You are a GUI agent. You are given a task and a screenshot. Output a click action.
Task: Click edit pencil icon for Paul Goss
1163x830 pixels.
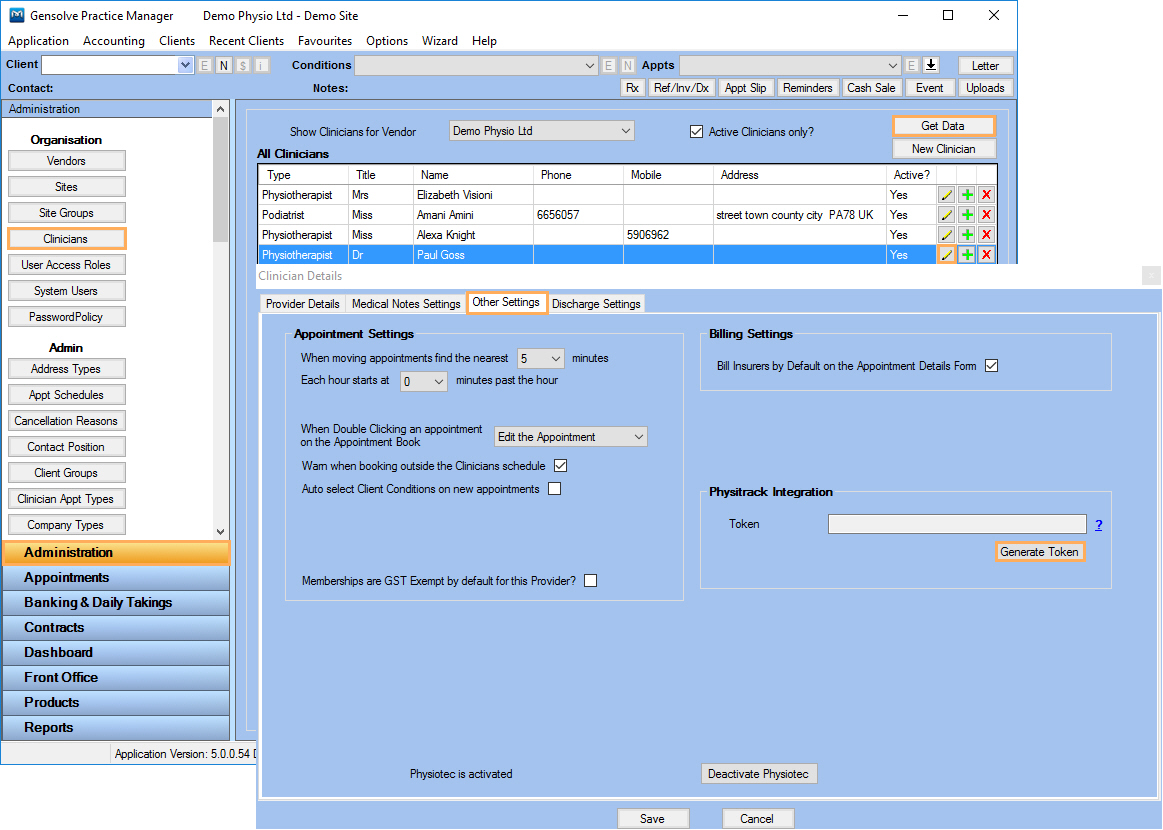click(946, 255)
